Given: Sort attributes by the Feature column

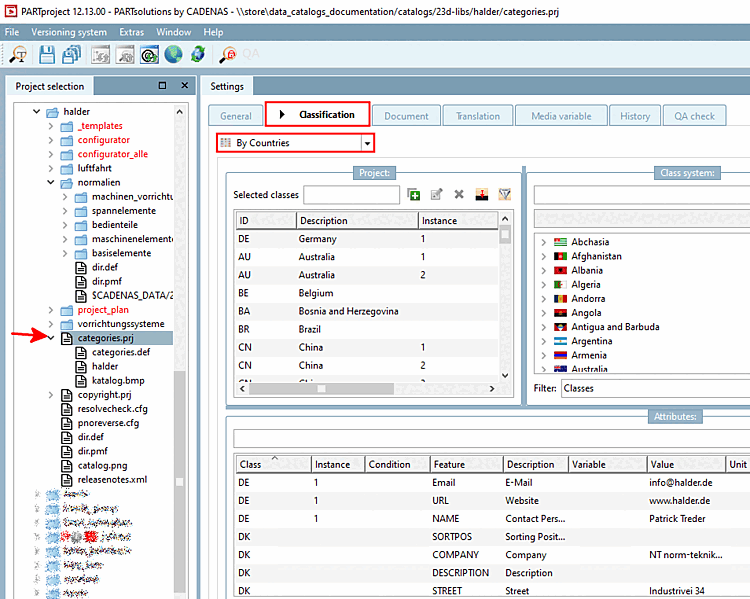Looking at the screenshot, I should (466, 464).
